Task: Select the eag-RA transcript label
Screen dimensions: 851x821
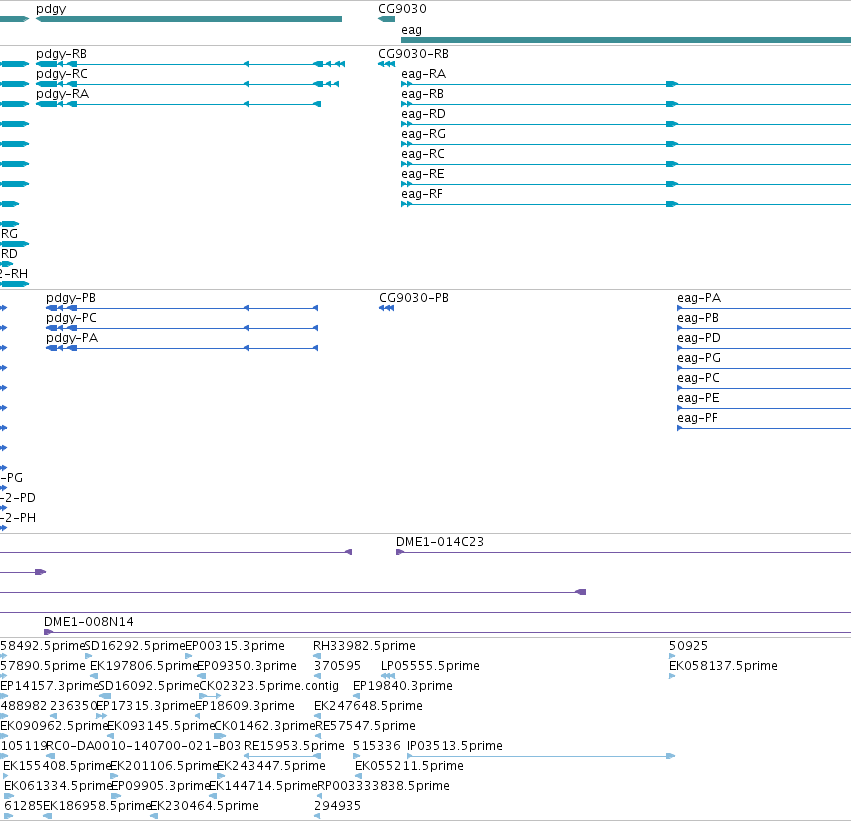Action: (423, 74)
